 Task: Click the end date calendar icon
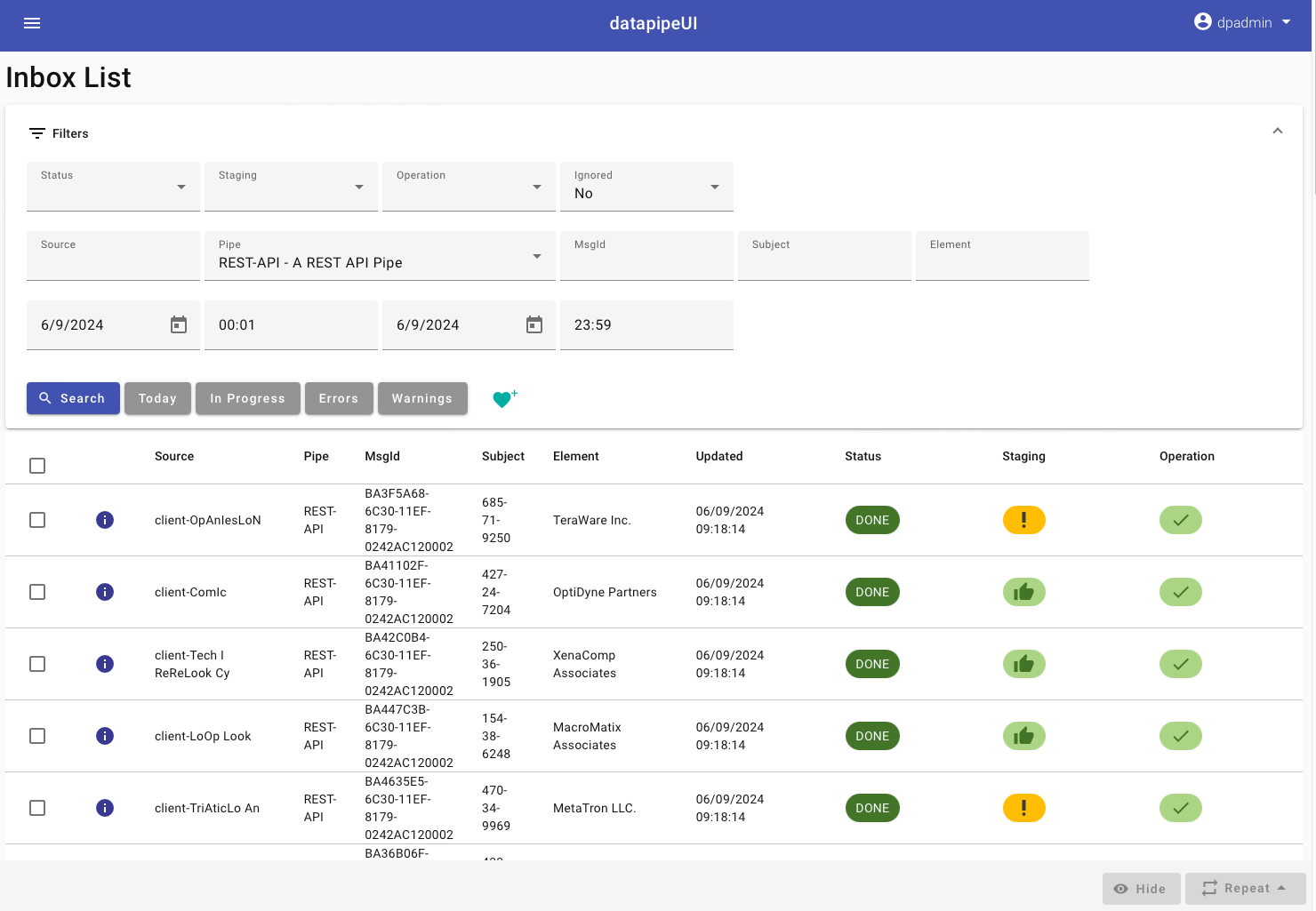click(534, 325)
